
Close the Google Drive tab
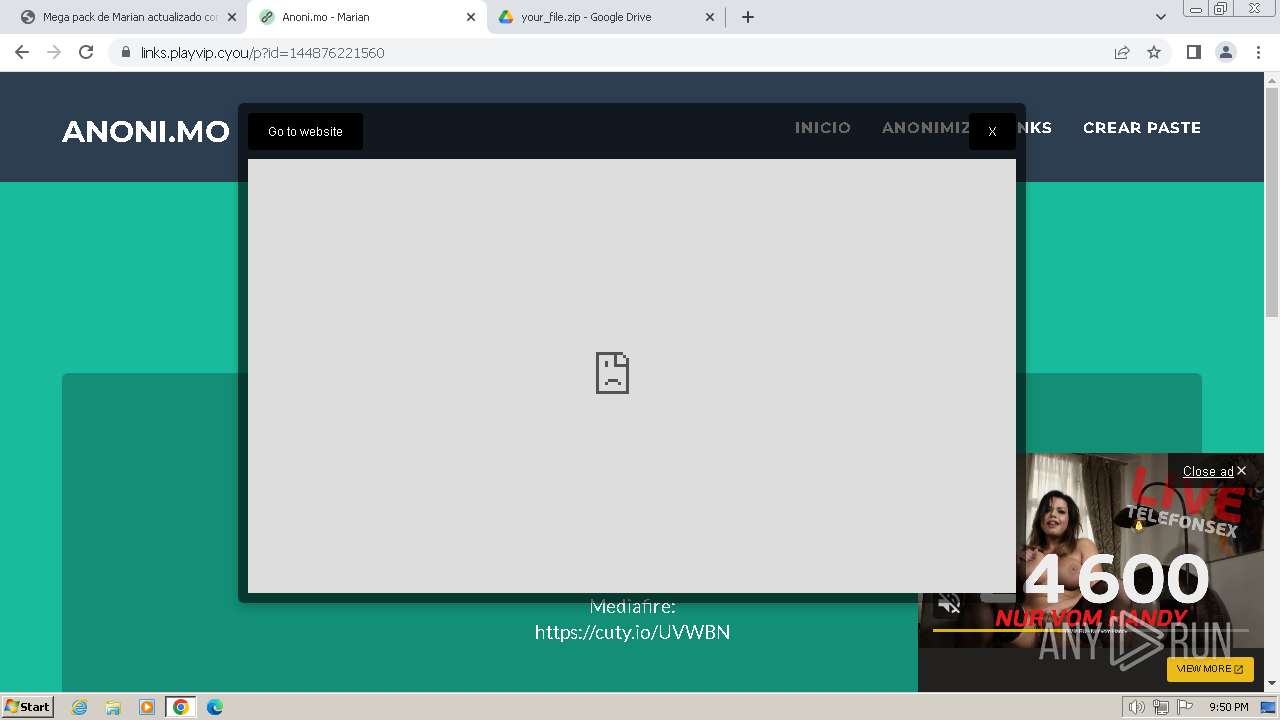(710, 17)
